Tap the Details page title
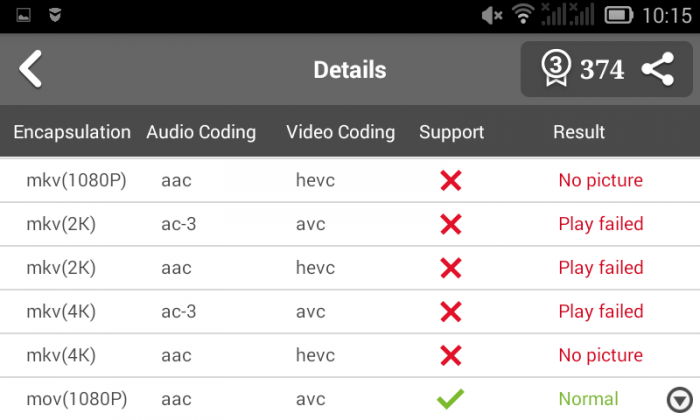 350,70
